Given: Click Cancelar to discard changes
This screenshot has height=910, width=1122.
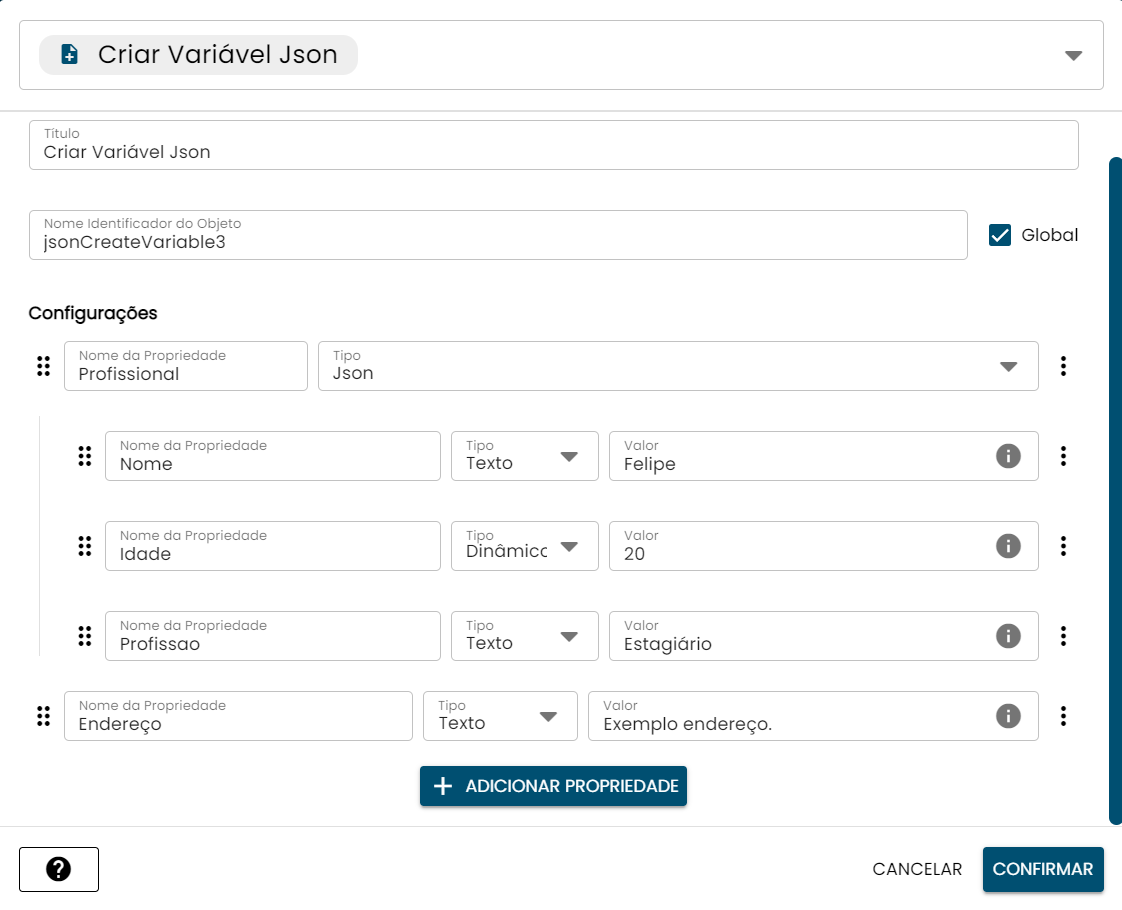Looking at the screenshot, I should pos(917,869).
